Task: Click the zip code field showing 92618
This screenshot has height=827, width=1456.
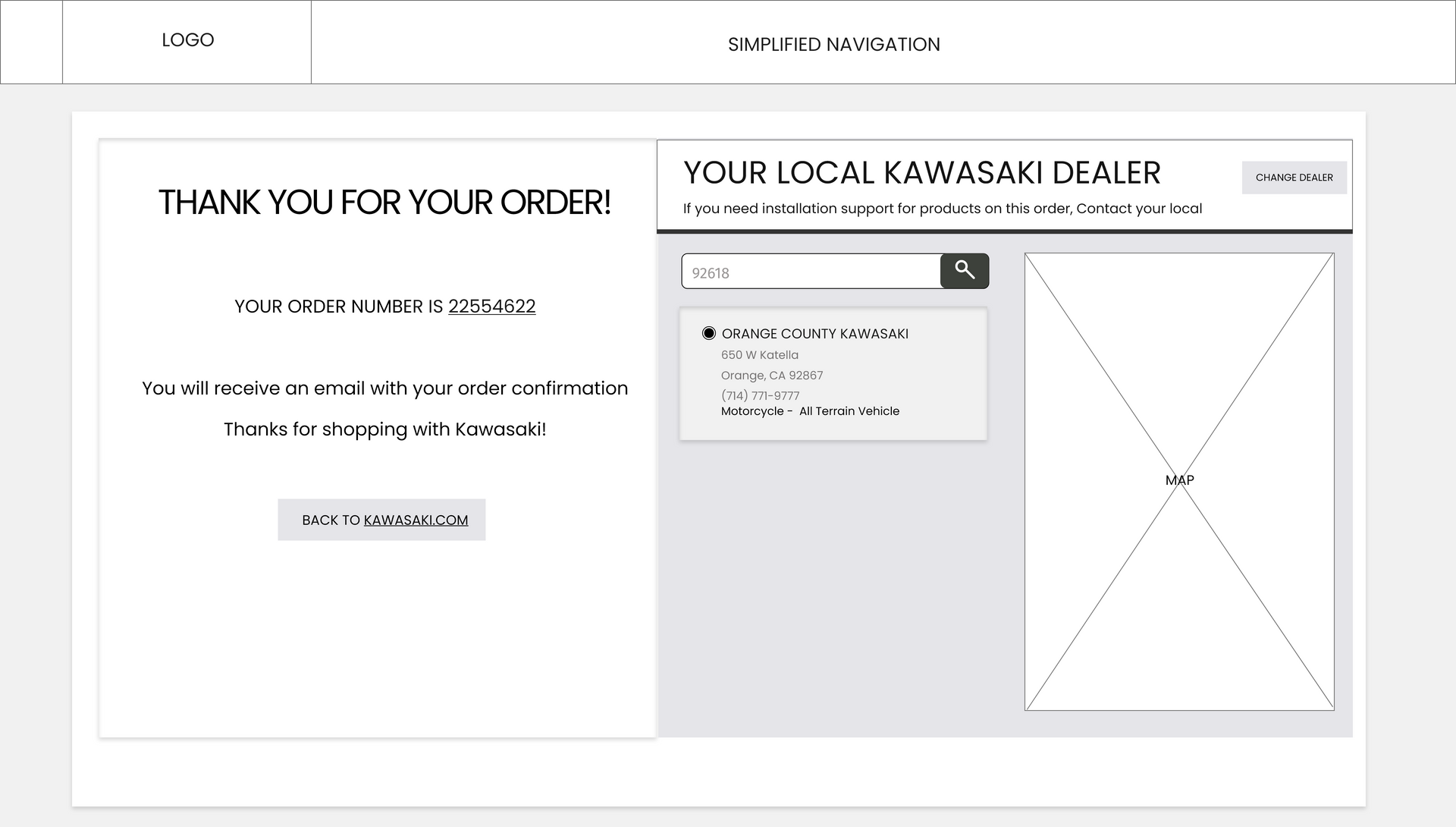Action: [x=811, y=272]
